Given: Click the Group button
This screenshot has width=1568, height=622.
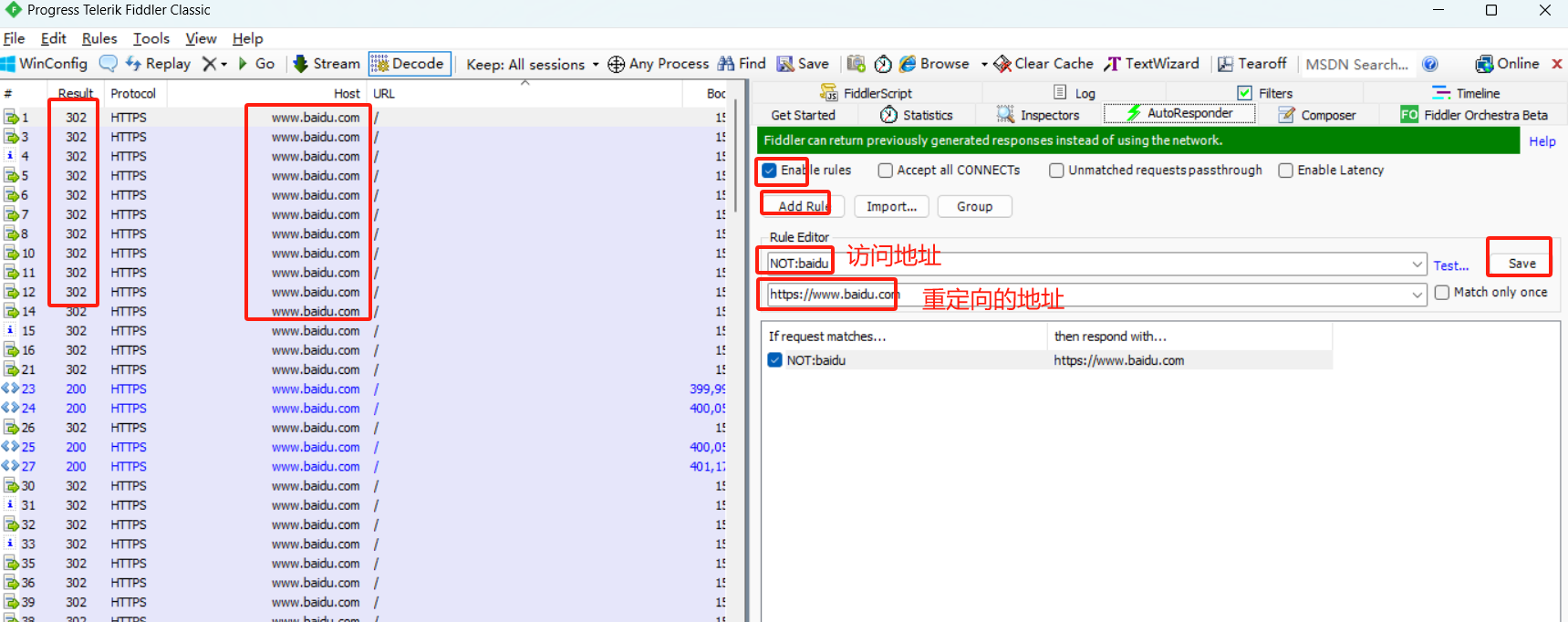Looking at the screenshot, I should coord(974,206).
